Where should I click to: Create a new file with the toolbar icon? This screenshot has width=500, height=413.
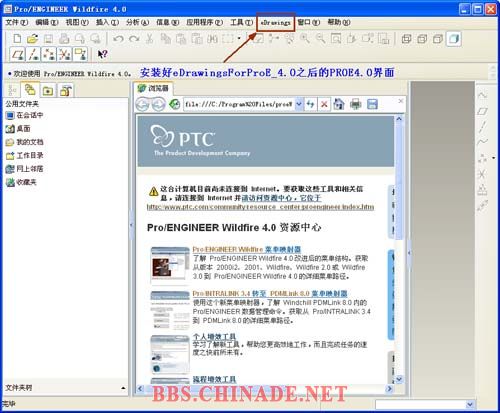(17, 39)
